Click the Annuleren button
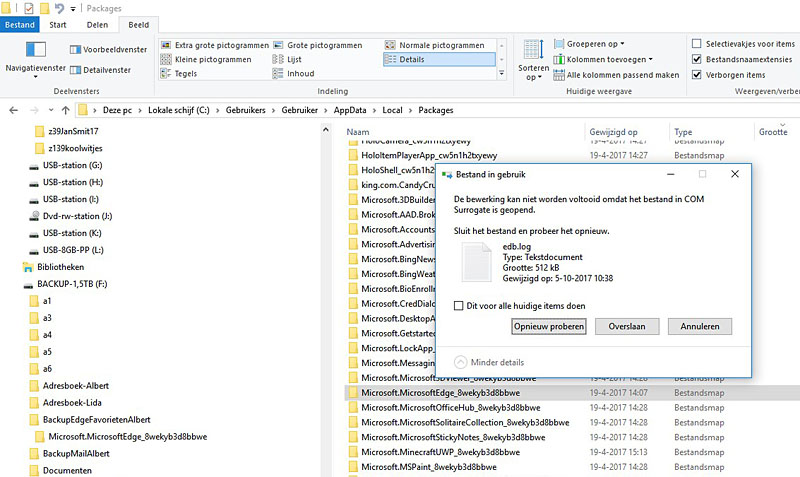The width and height of the screenshot is (800, 477). pos(699,326)
